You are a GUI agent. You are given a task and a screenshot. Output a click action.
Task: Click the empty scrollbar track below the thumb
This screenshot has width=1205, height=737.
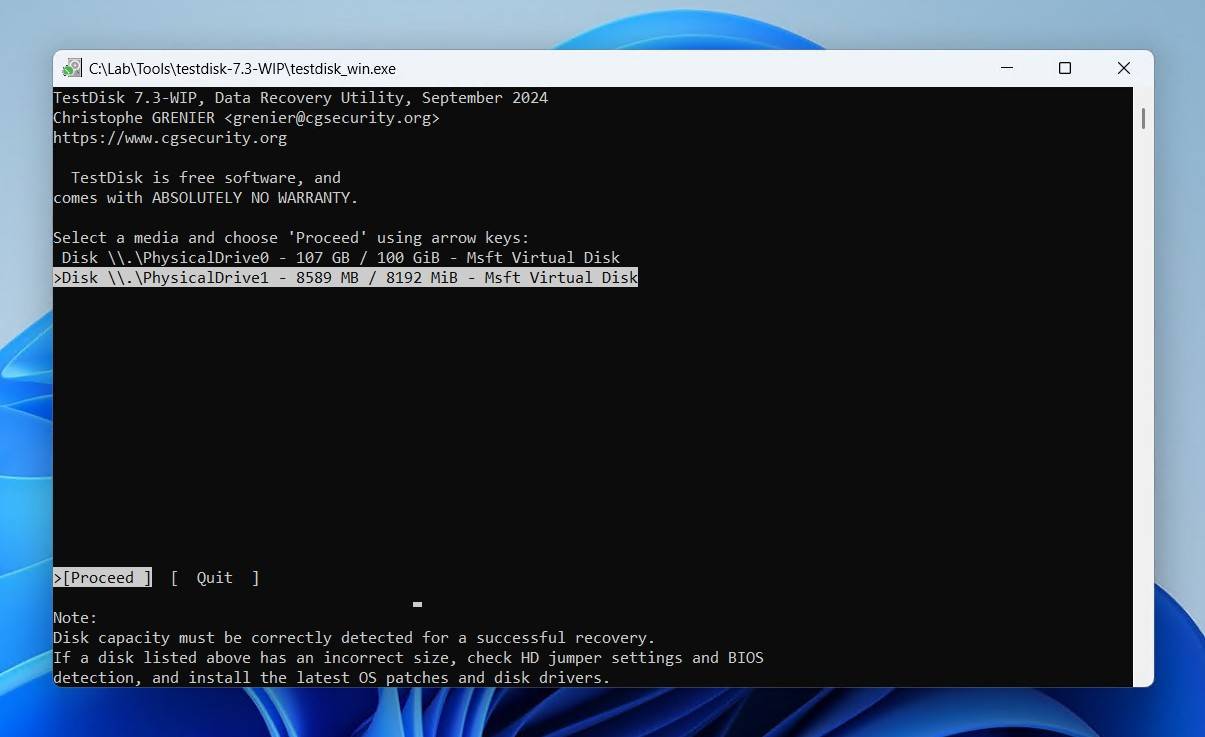[1143, 400]
